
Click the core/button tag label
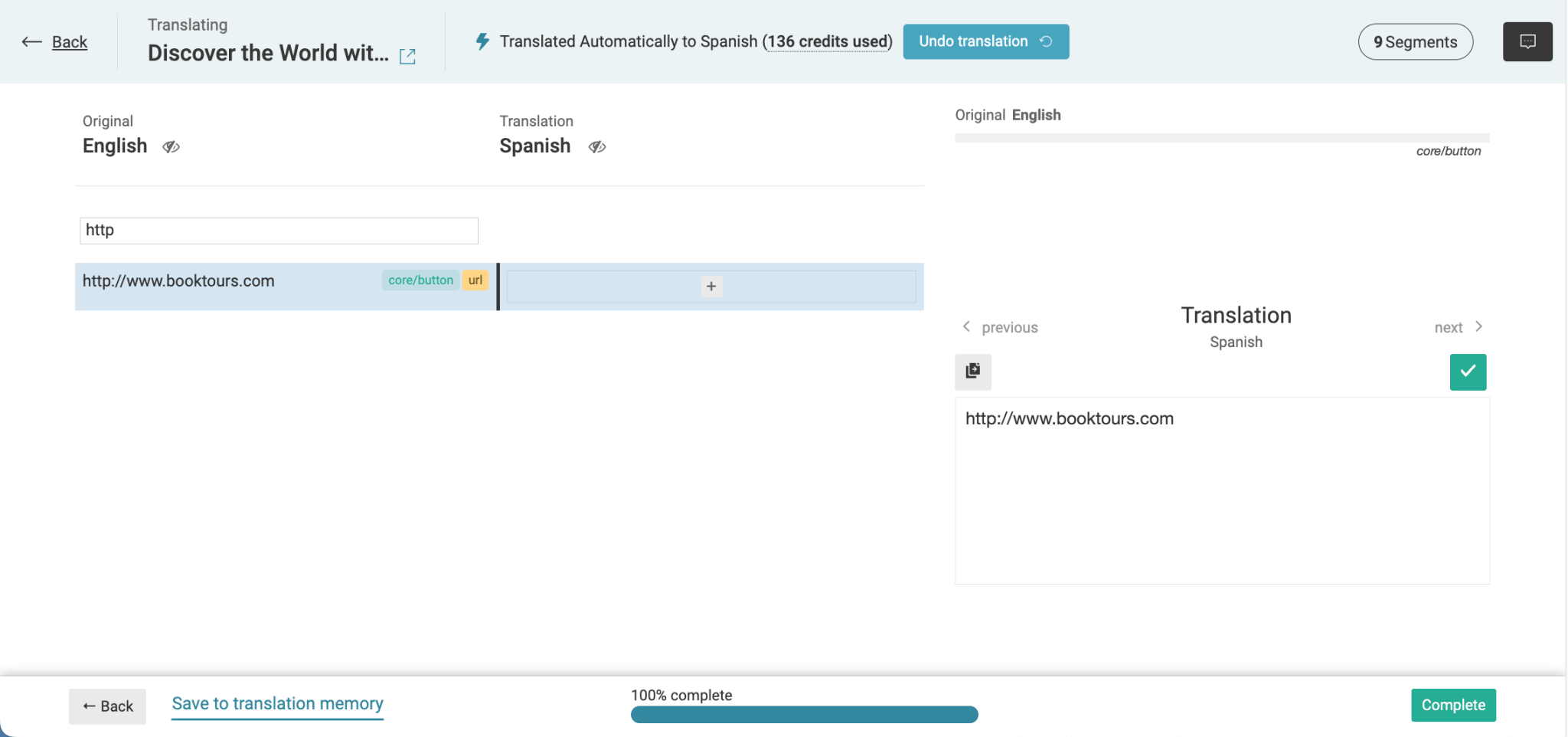pos(420,280)
